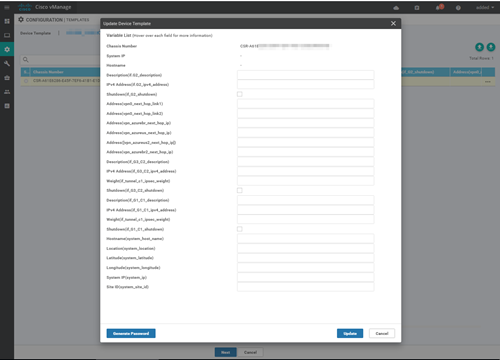Open Administration people icon in sidebar
The height and width of the screenshot is (360, 500).
click(7, 92)
